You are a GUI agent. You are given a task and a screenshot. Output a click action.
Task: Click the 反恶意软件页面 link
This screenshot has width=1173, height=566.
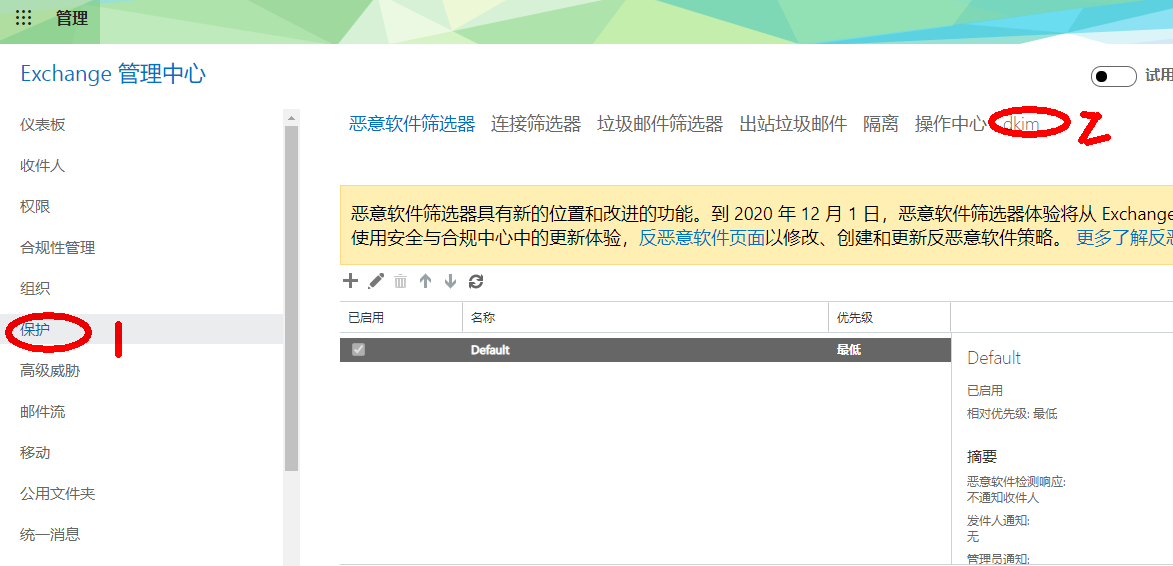point(702,238)
